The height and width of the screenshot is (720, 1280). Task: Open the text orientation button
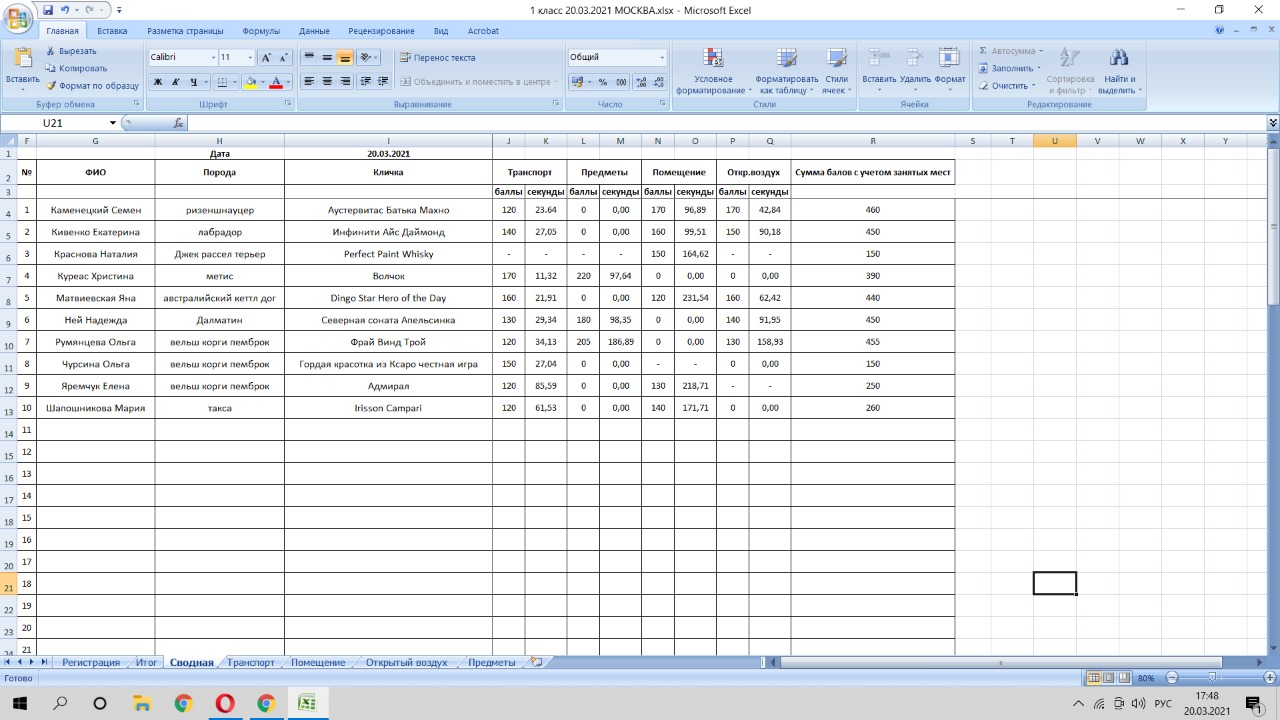[367, 58]
